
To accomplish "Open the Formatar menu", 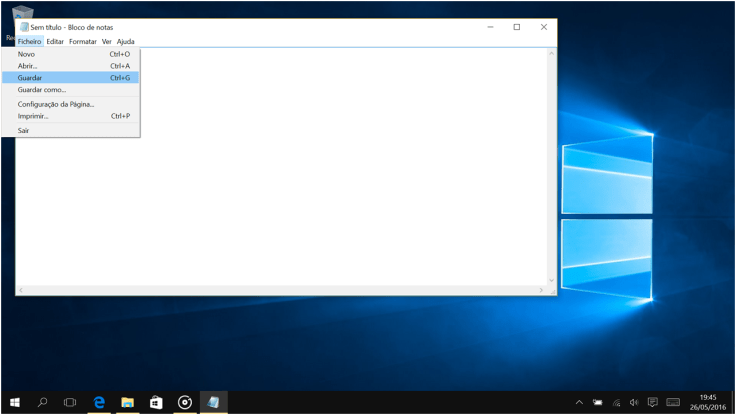I will (x=83, y=42).
